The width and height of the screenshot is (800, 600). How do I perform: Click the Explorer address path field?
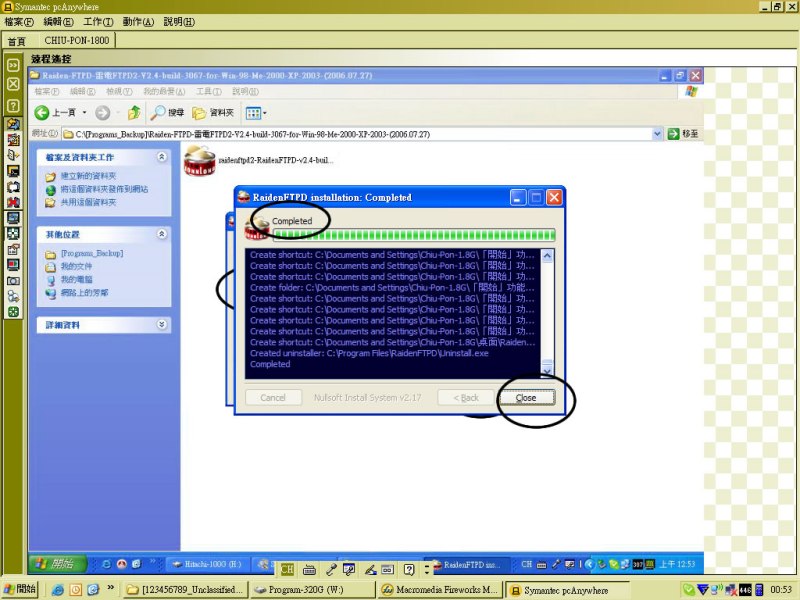click(x=357, y=134)
